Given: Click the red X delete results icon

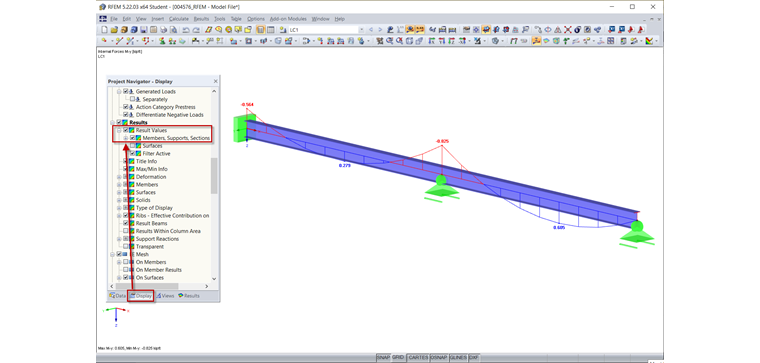Looking at the screenshot, I should (x=568, y=30).
